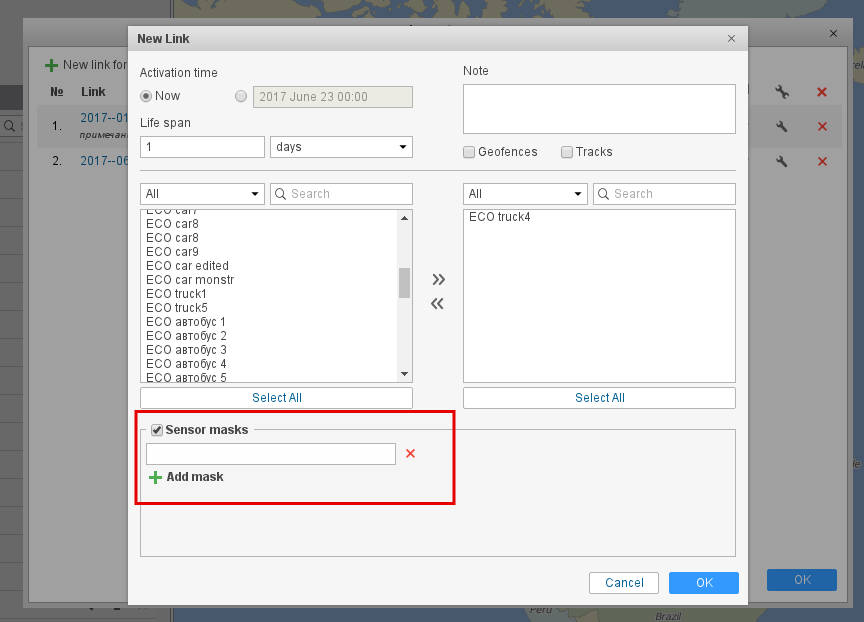Image resolution: width=864 pixels, height=622 pixels.
Task: Click into the Note text area
Action: coord(598,108)
